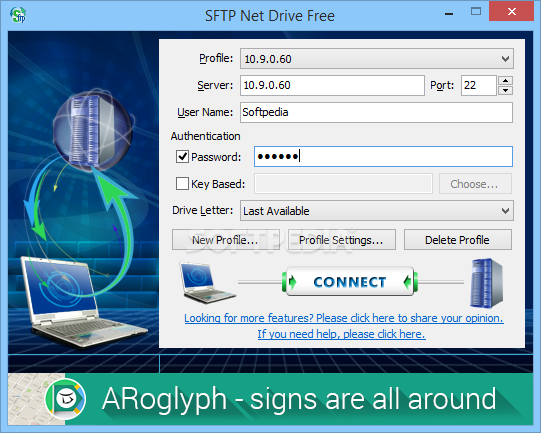This screenshot has height=433, width=541.
Task: Open New Profile... dialog
Action: (226, 240)
